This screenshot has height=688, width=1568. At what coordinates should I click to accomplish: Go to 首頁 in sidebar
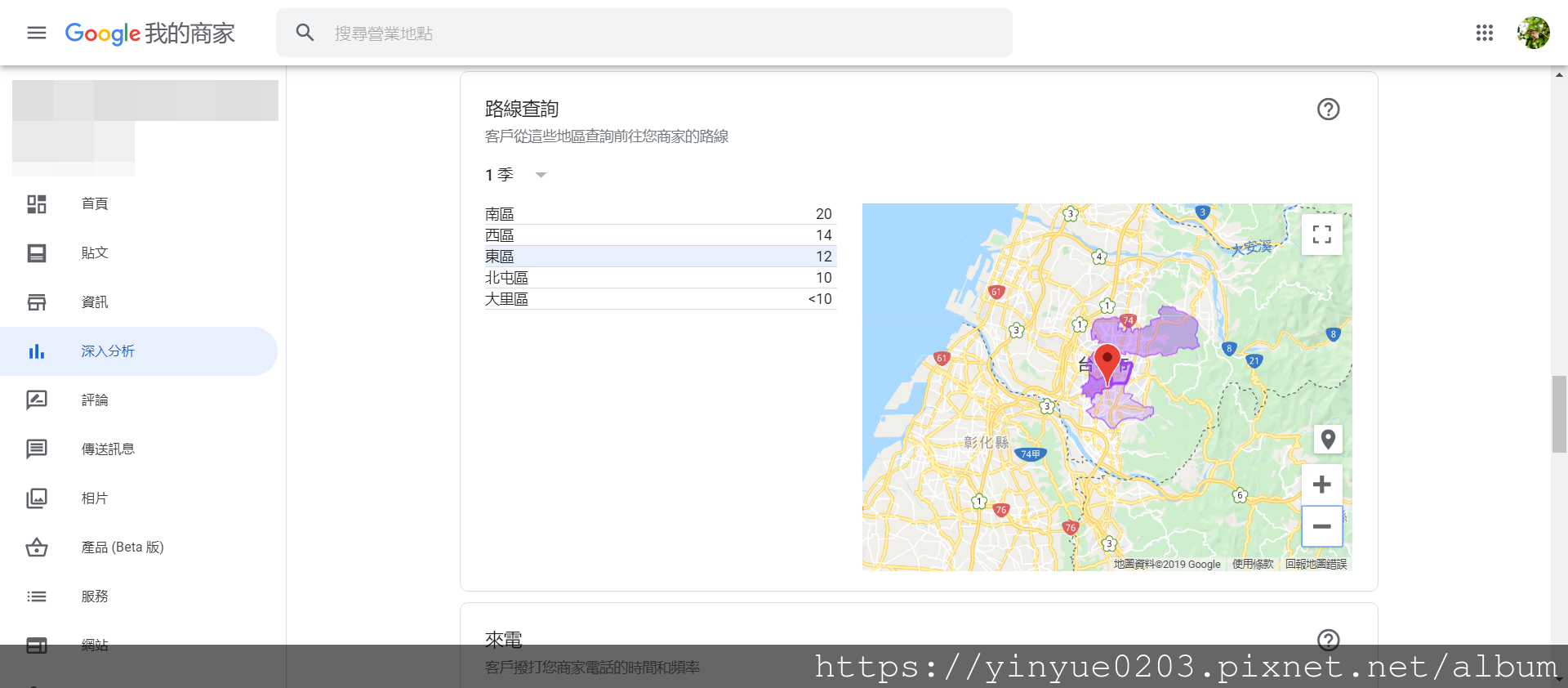point(95,203)
